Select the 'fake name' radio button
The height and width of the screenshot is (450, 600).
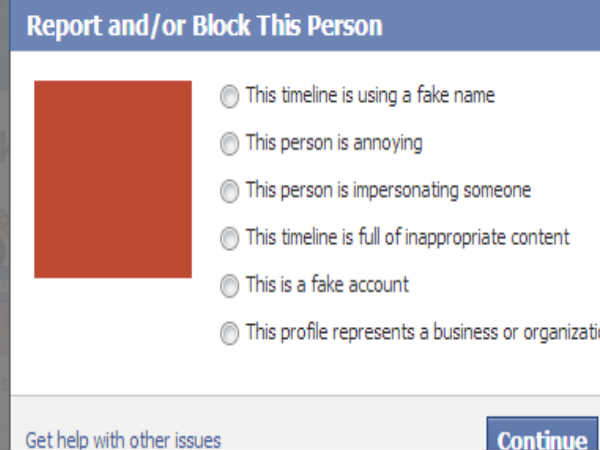click(x=230, y=96)
